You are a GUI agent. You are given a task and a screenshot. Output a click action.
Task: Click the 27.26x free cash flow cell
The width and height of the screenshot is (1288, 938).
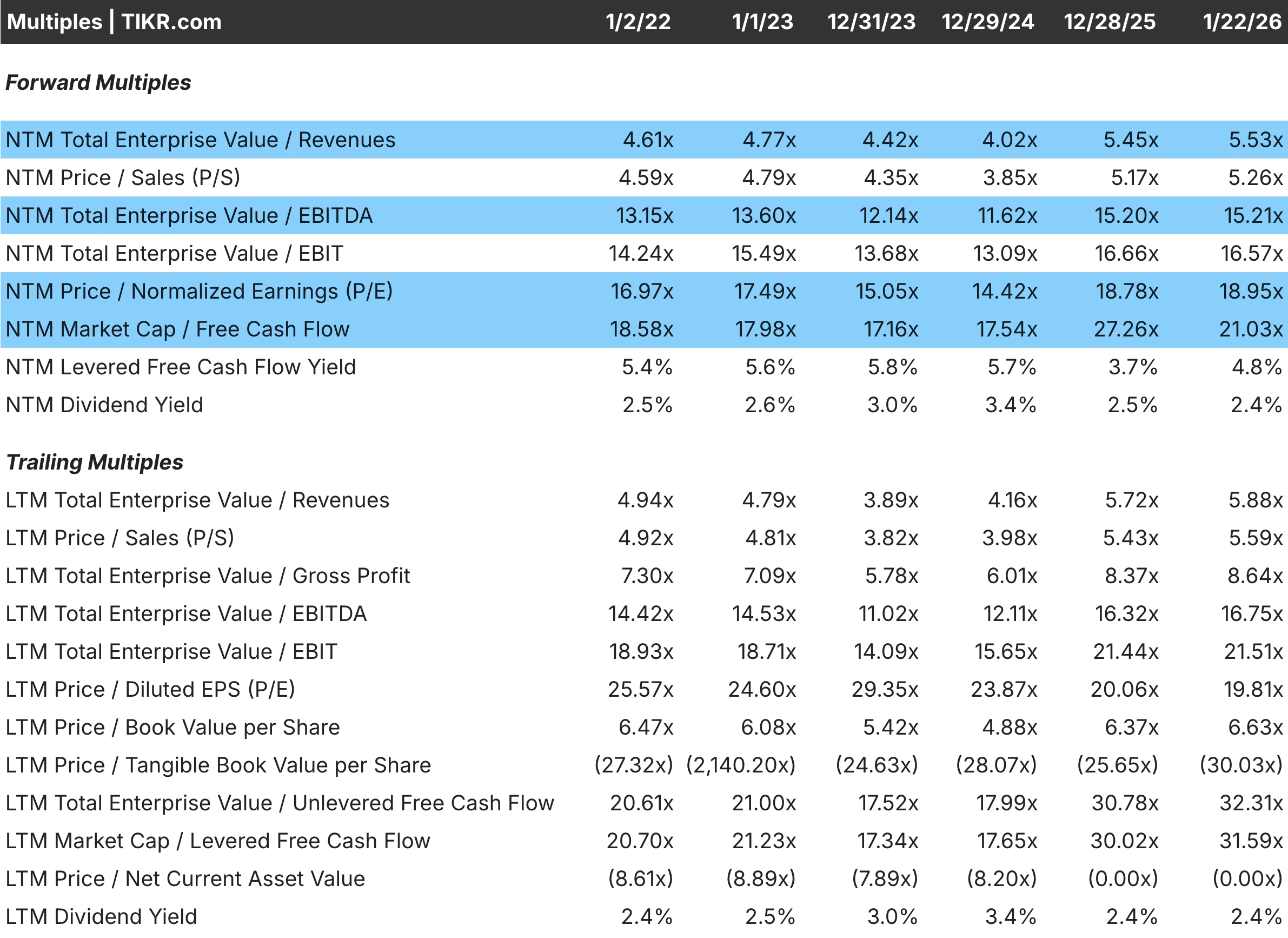(x=1126, y=329)
